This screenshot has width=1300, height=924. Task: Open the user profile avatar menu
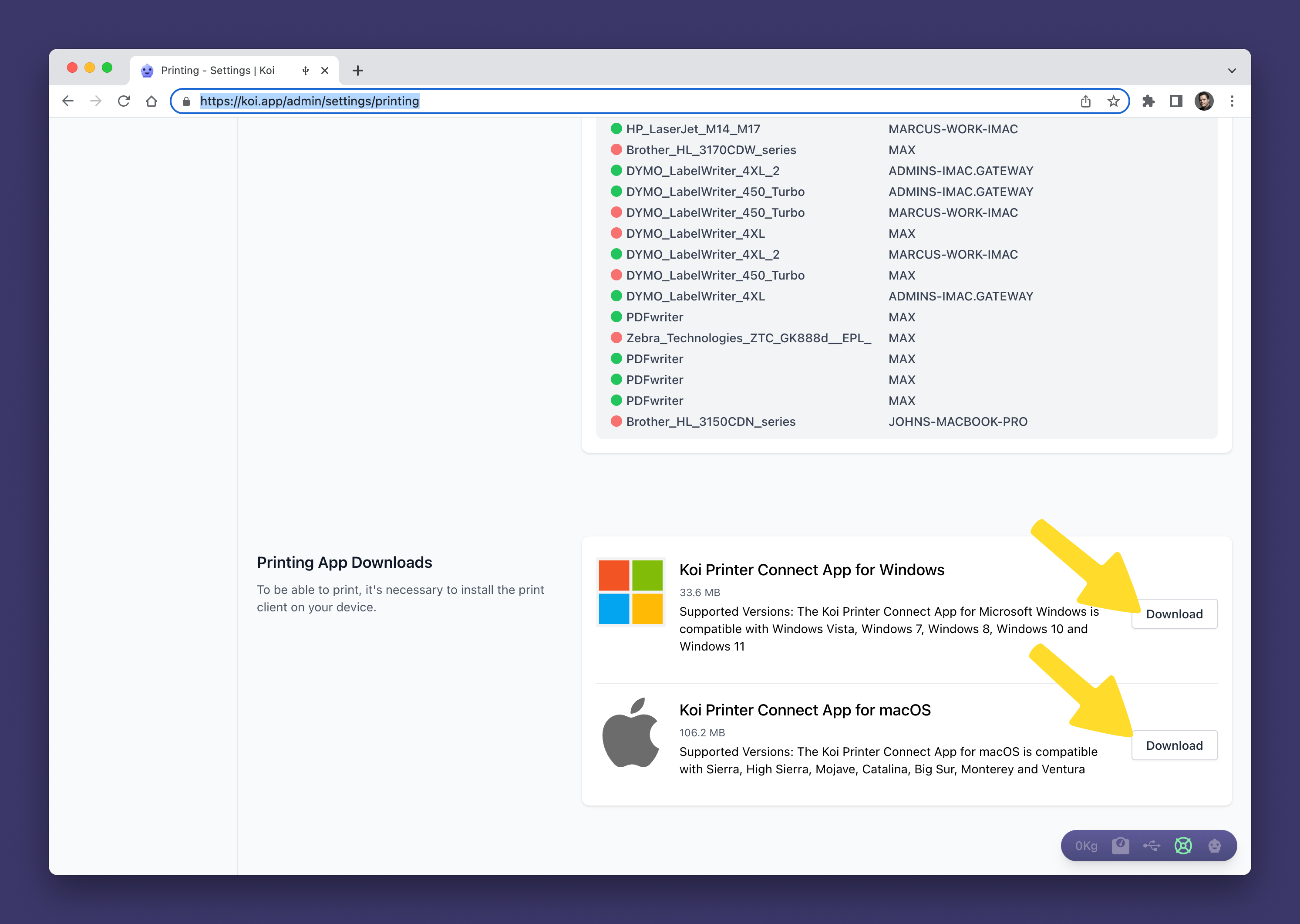pos(1204,101)
